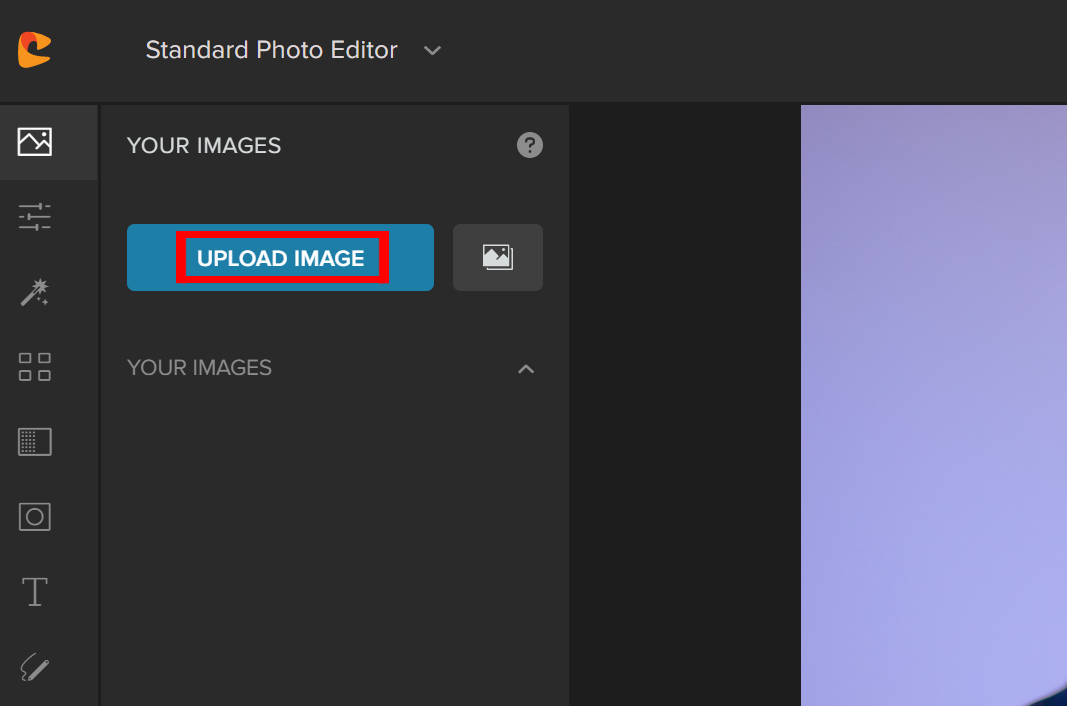Open the stock image library button
Screen dimensions: 1067x706
click(497, 258)
